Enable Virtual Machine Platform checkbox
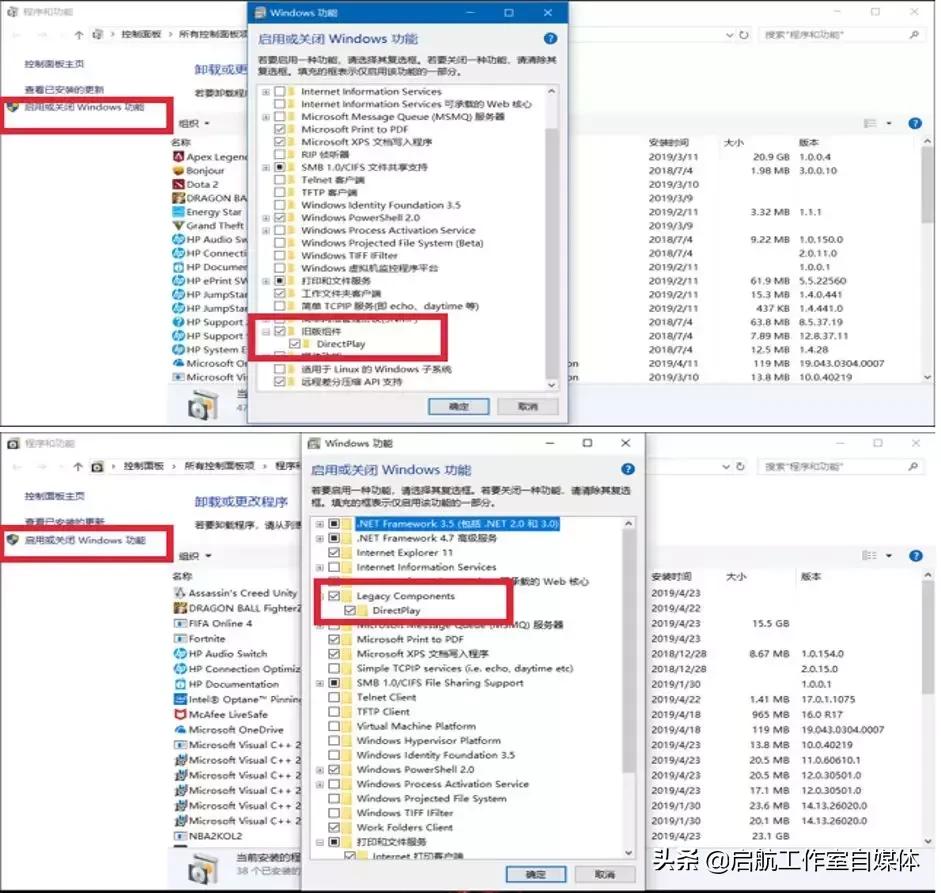 [334, 726]
